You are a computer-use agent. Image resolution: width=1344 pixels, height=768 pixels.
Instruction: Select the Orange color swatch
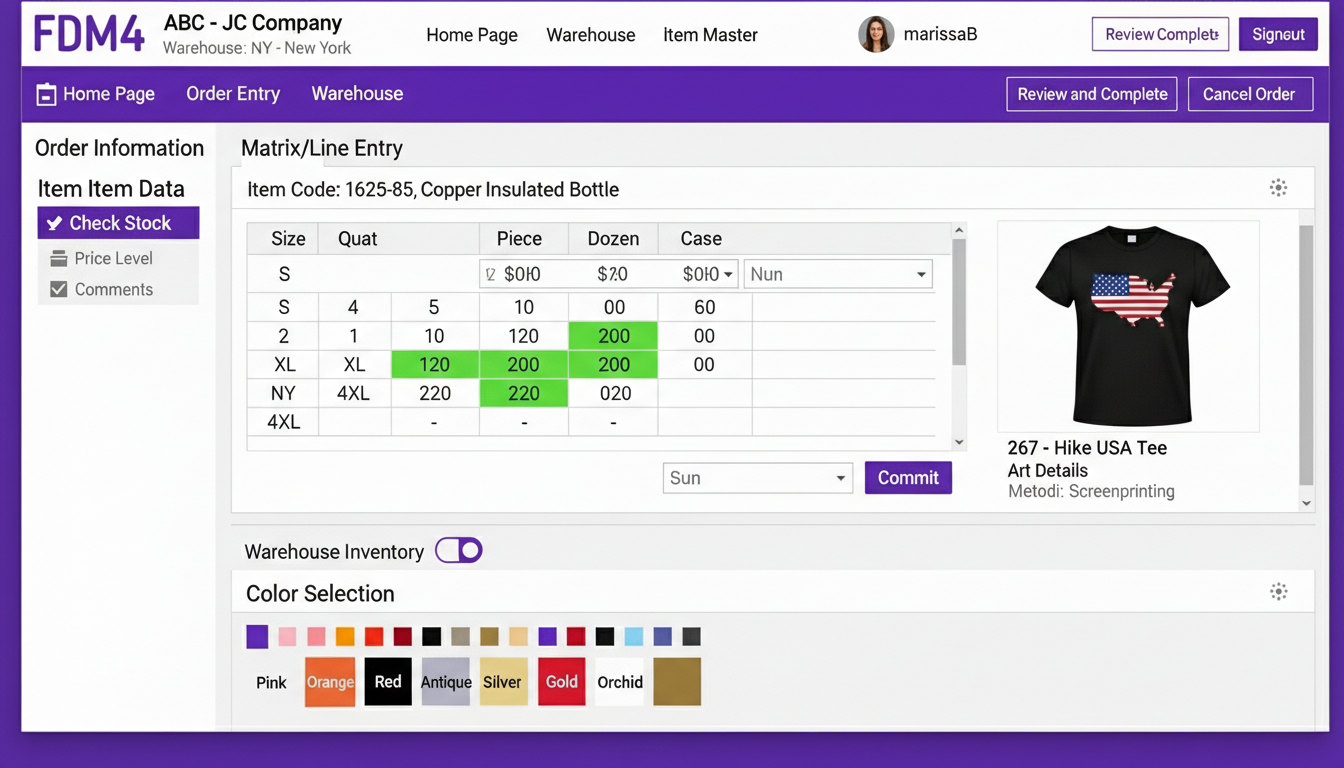[x=330, y=682]
